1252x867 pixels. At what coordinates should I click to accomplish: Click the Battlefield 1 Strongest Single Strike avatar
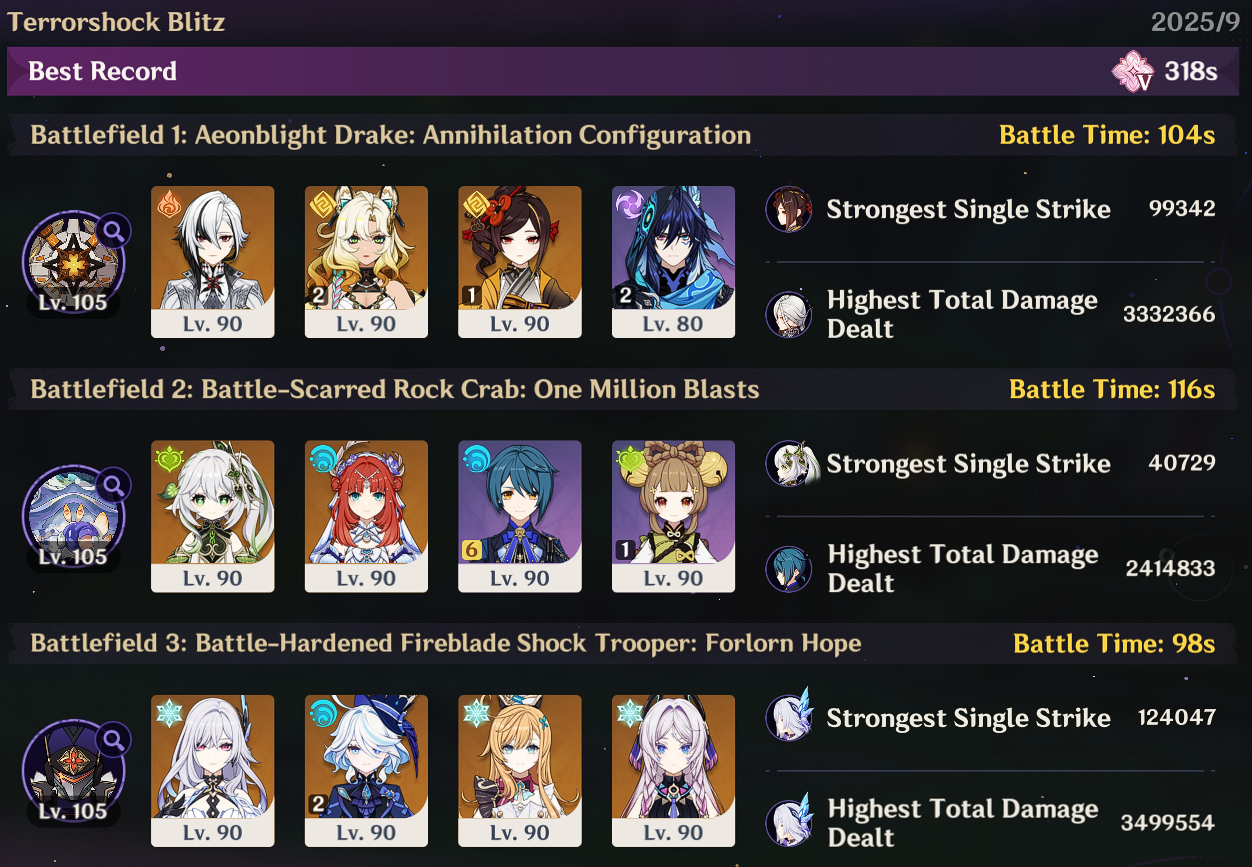(x=789, y=209)
